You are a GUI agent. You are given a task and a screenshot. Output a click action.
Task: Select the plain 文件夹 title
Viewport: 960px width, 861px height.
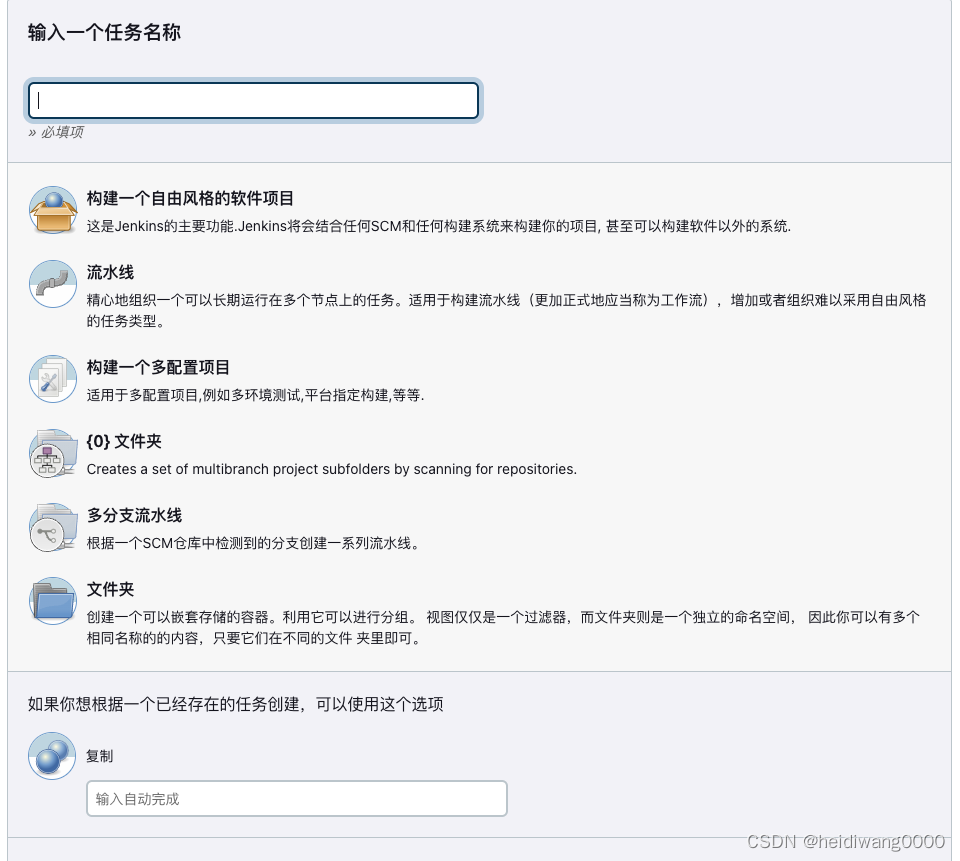(x=110, y=589)
